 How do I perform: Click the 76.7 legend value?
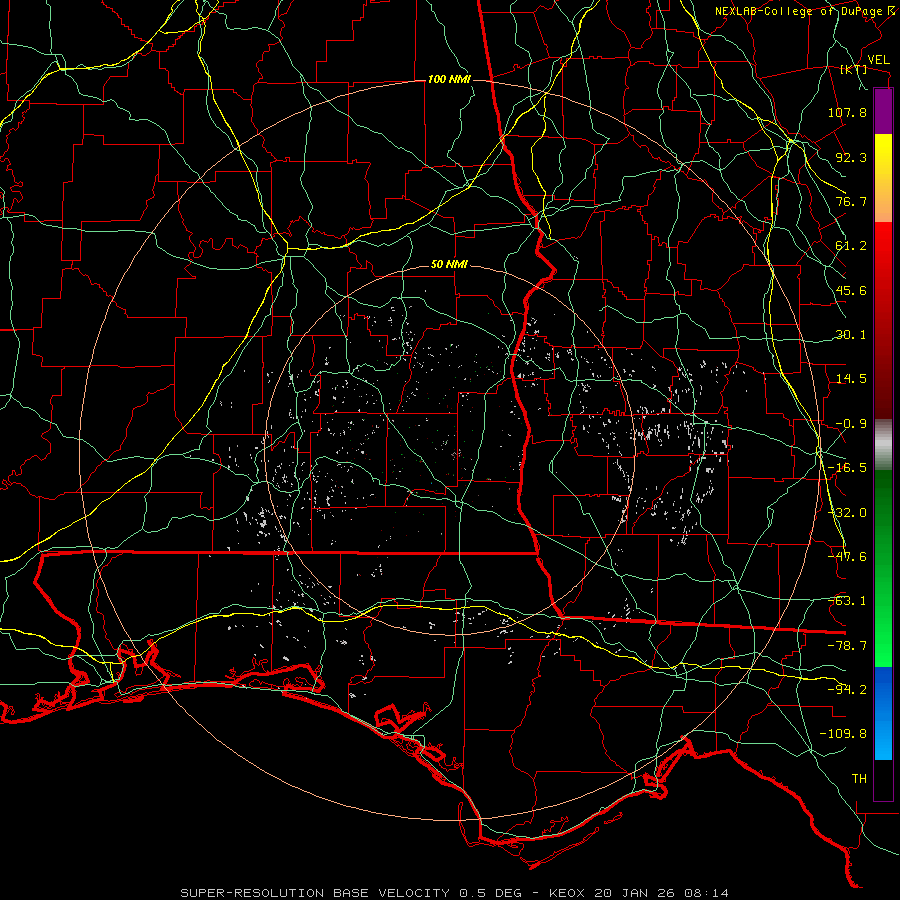tap(851, 201)
